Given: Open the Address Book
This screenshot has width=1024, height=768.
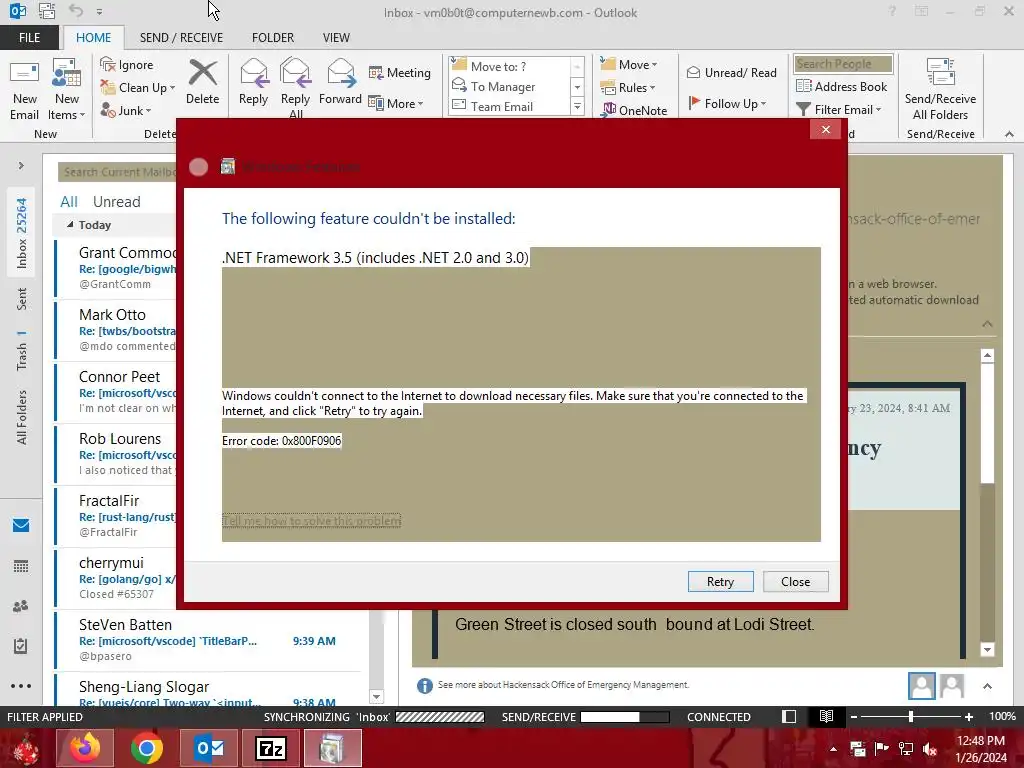Looking at the screenshot, I should click(x=842, y=86).
